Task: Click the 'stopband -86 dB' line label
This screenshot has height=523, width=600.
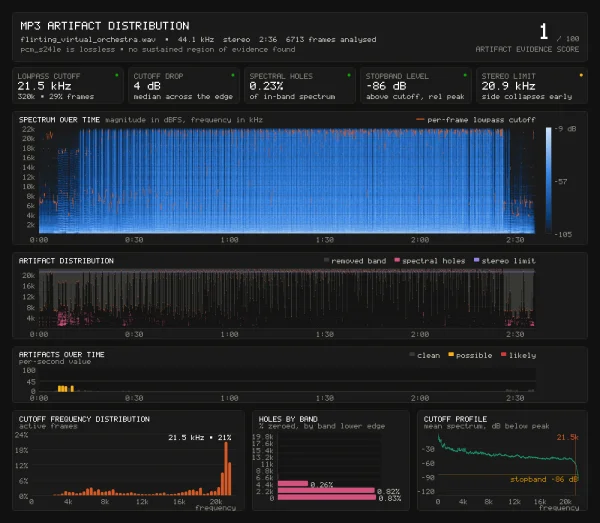Action: click(544, 479)
